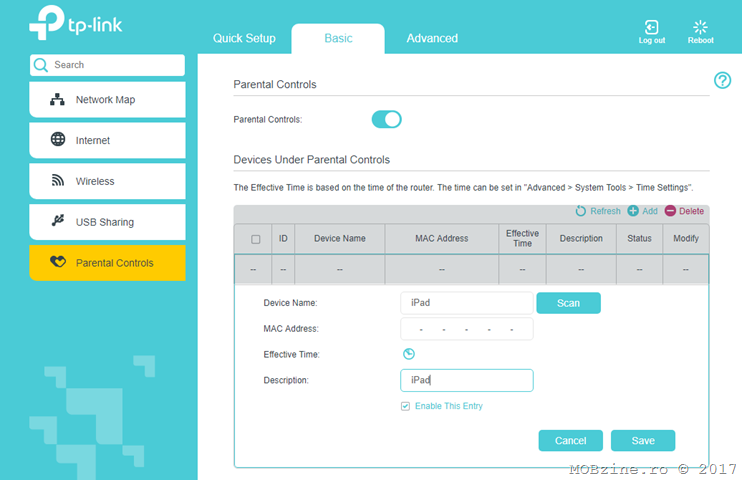Click the Reboot icon

point(700,27)
